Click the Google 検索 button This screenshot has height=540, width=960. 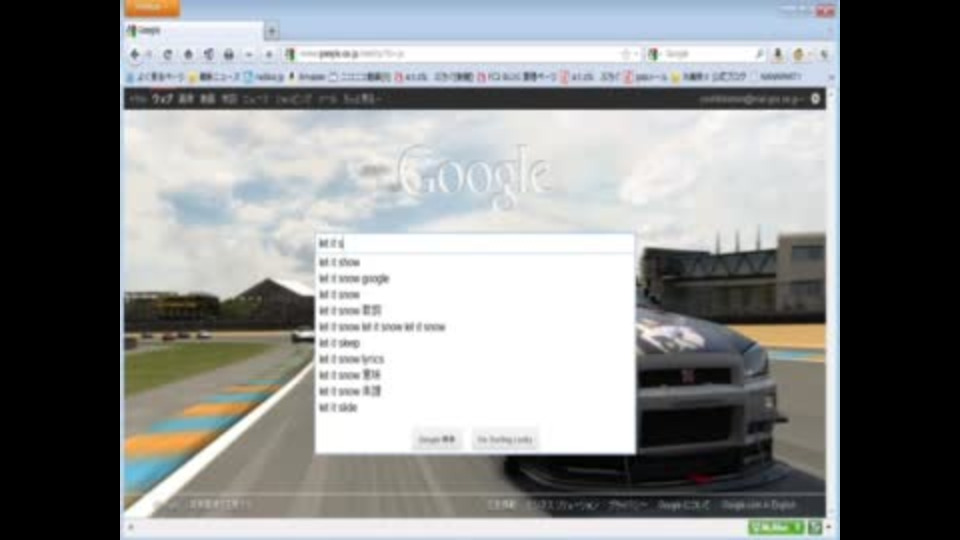437,440
